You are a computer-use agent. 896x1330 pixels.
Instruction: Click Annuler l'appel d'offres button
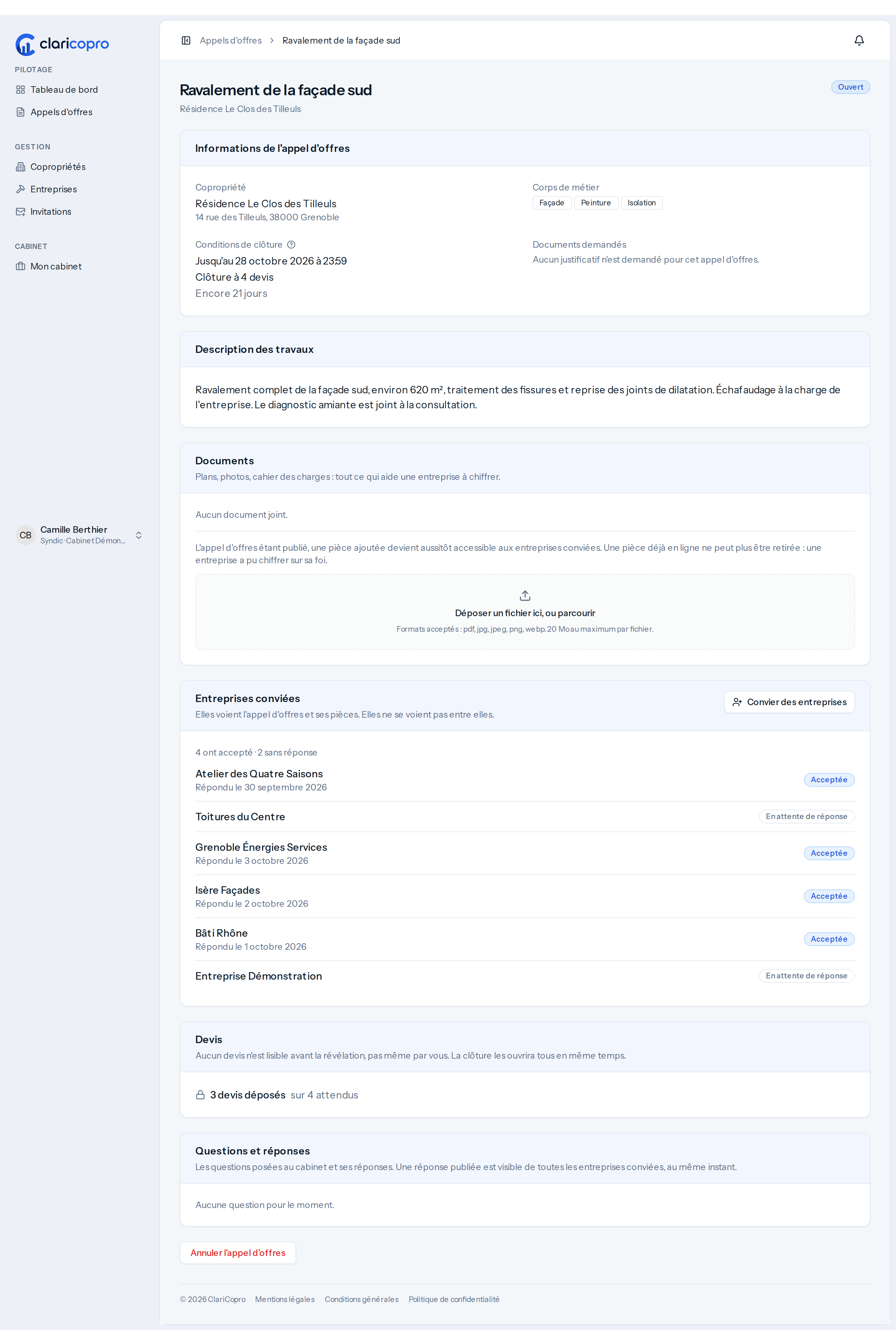click(x=238, y=1253)
